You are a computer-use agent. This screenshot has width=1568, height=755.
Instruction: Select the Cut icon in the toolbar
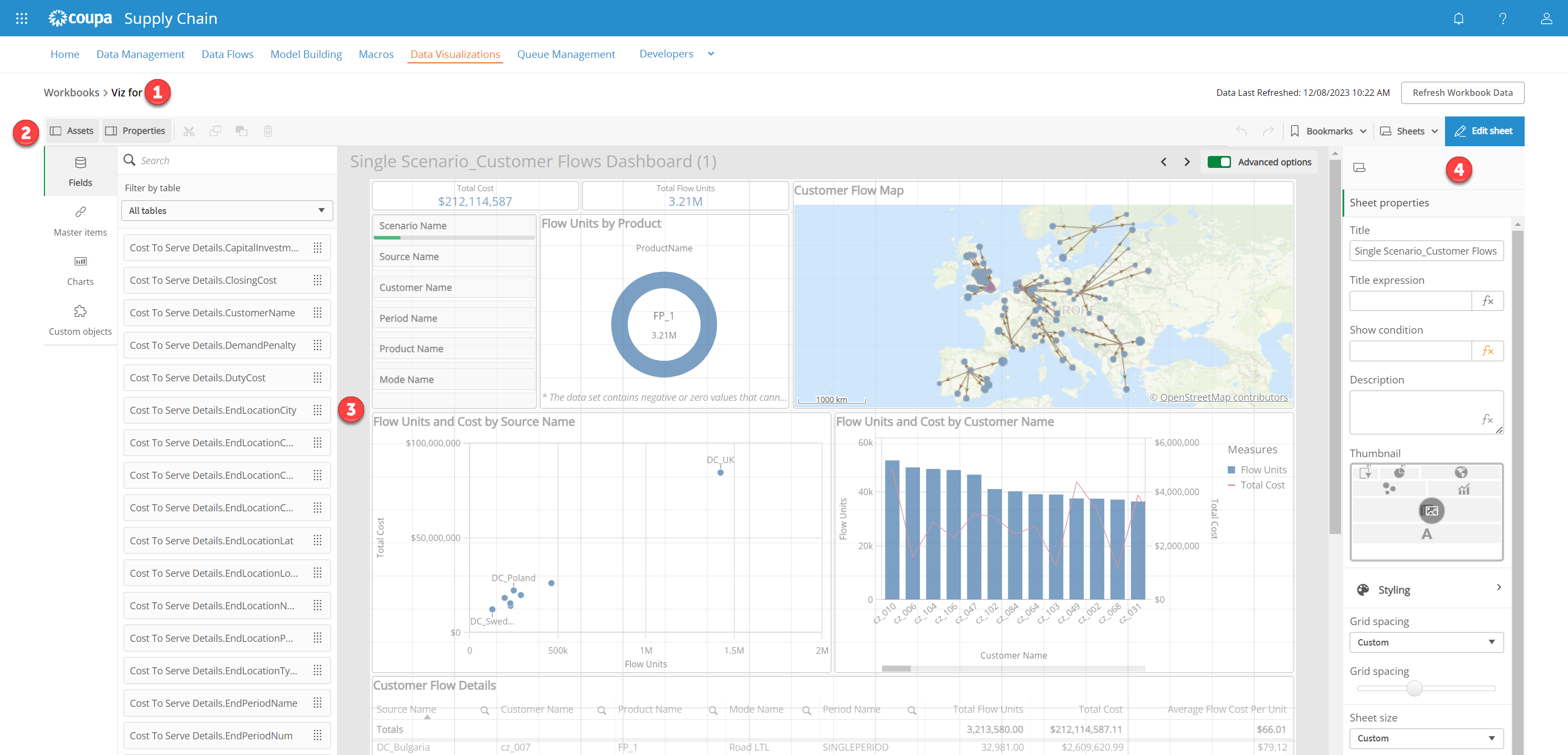tap(189, 131)
